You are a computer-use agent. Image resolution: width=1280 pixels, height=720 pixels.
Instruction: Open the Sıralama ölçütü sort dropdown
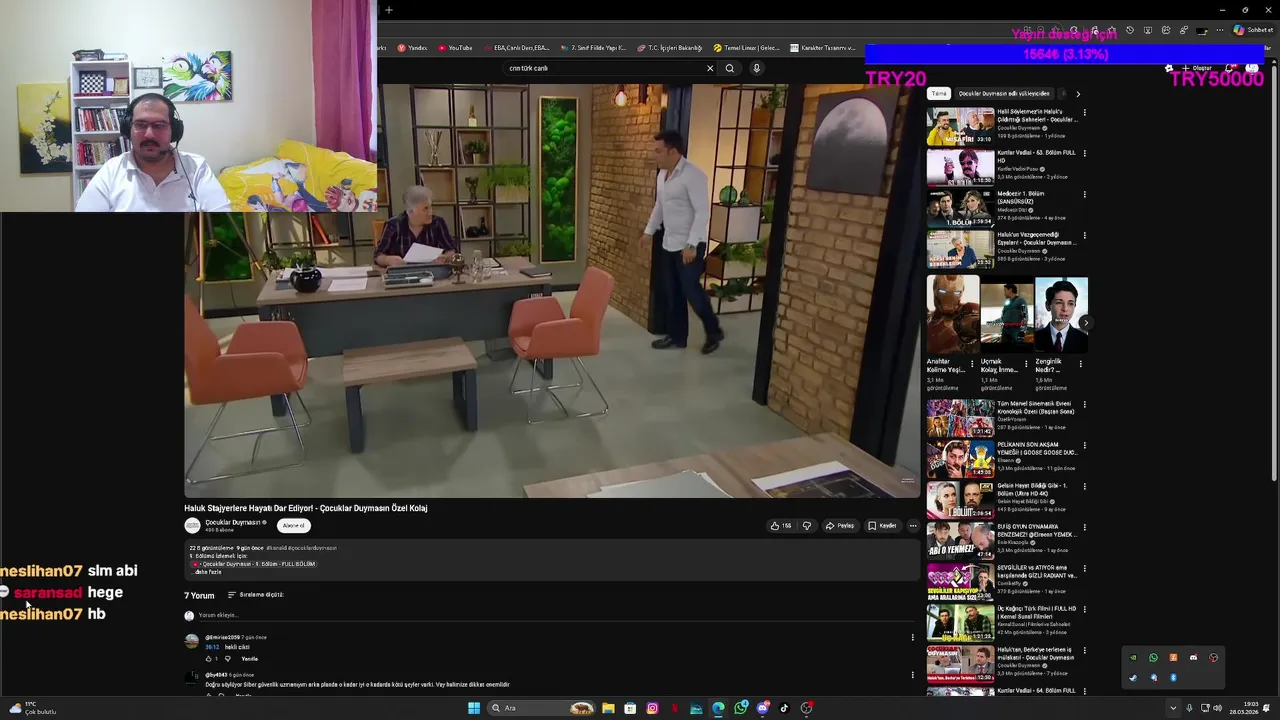(255, 595)
